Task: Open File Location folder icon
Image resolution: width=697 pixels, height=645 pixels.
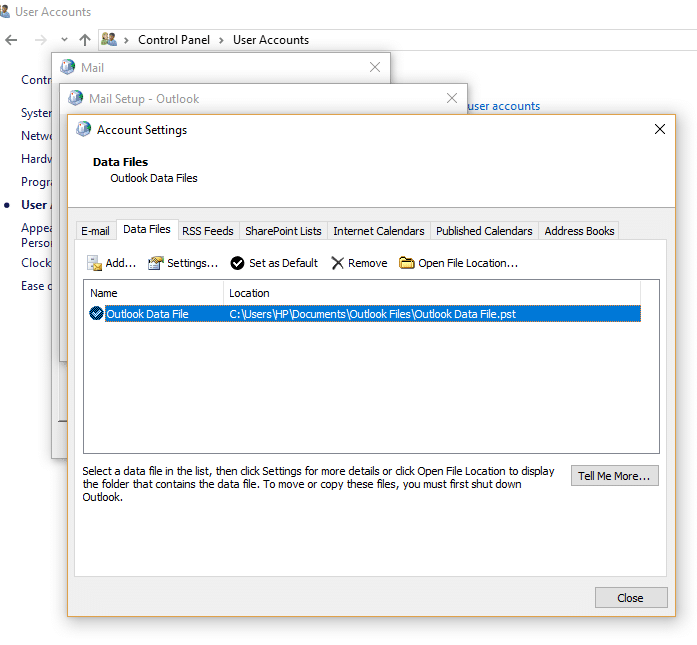Action: pyautogui.click(x=407, y=263)
